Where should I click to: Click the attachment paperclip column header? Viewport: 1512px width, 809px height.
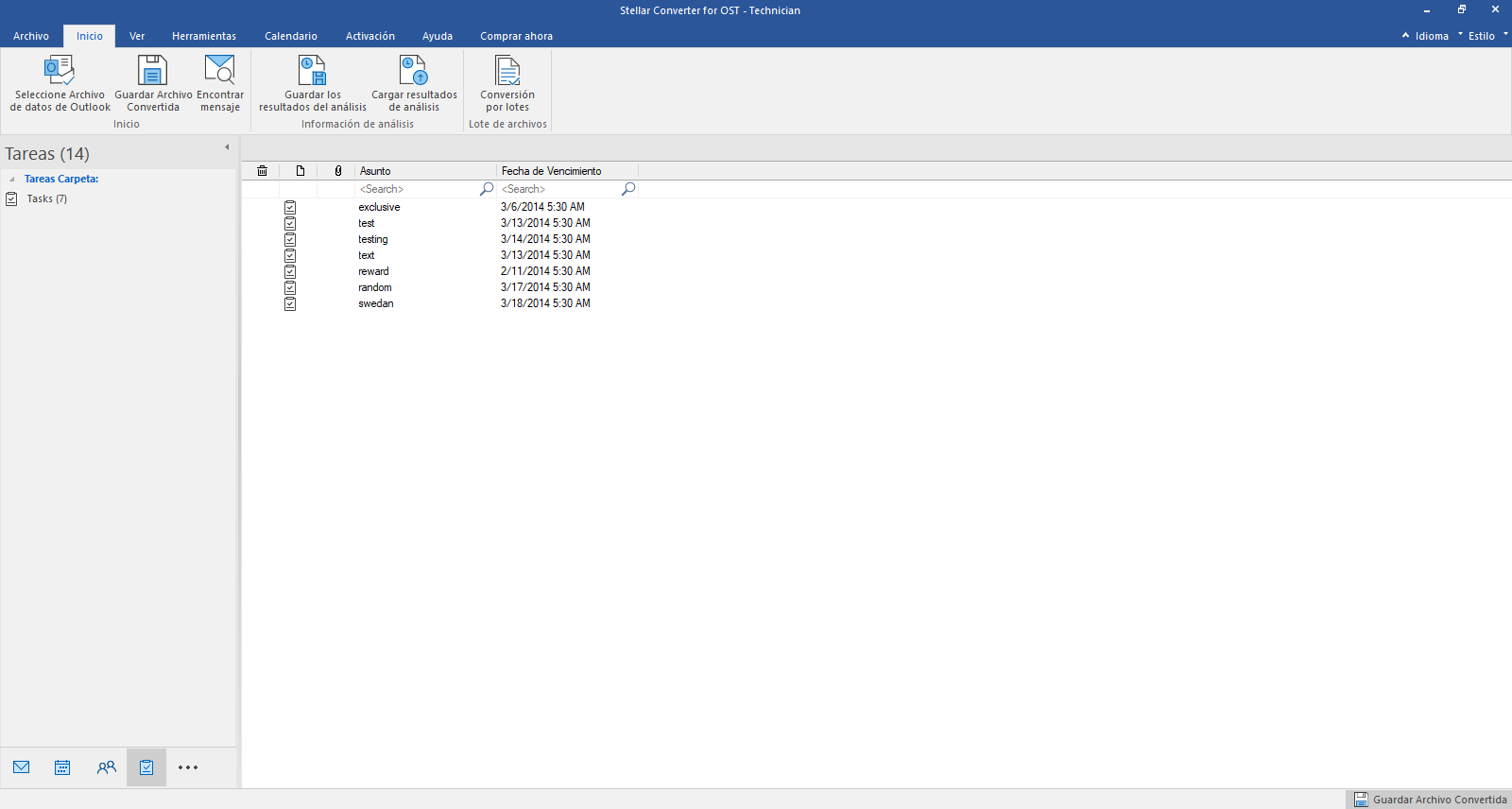[338, 171]
